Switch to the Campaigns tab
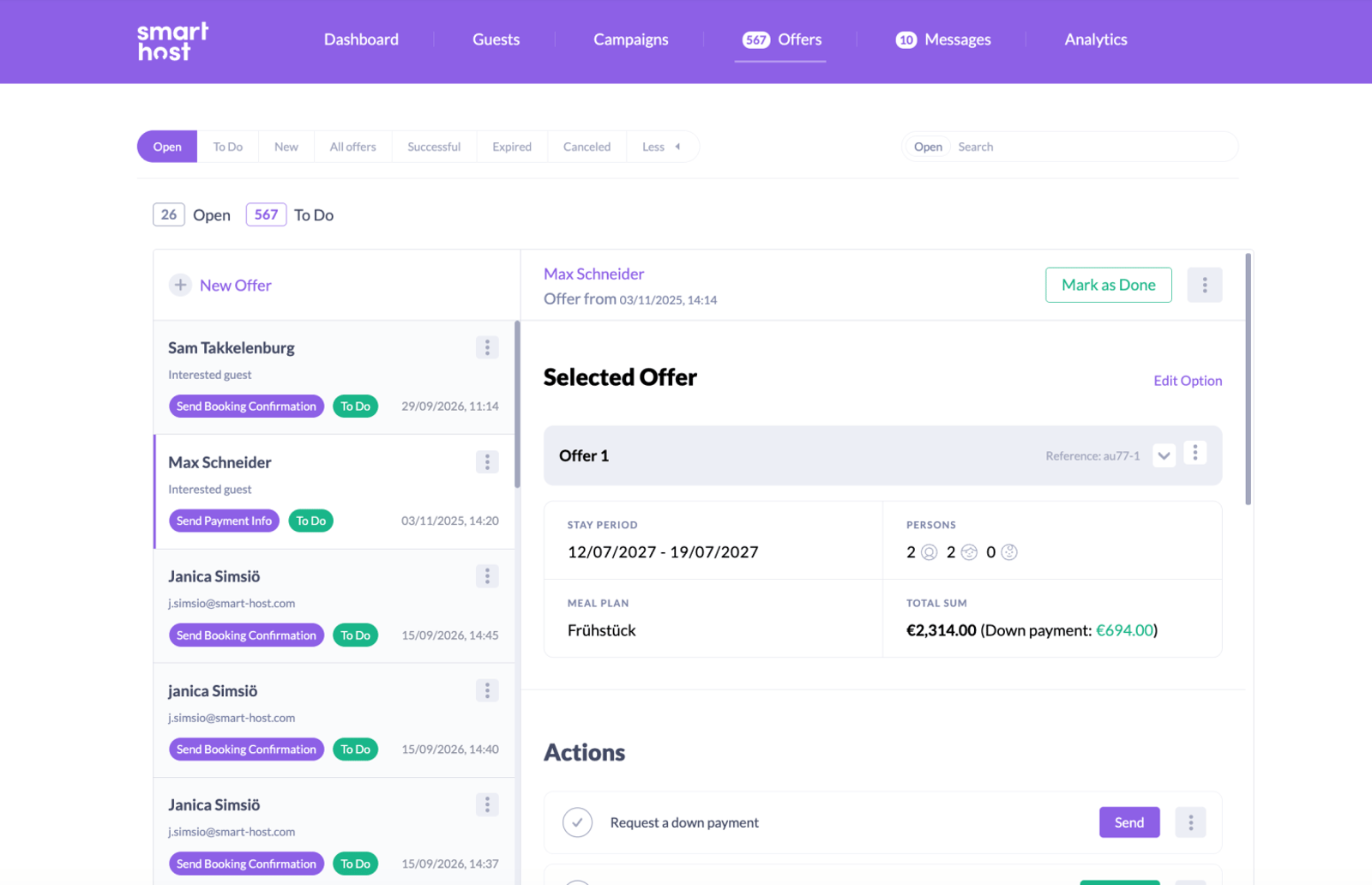Viewport: 1372px width, 885px height. pyautogui.click(x=631, y=39)
